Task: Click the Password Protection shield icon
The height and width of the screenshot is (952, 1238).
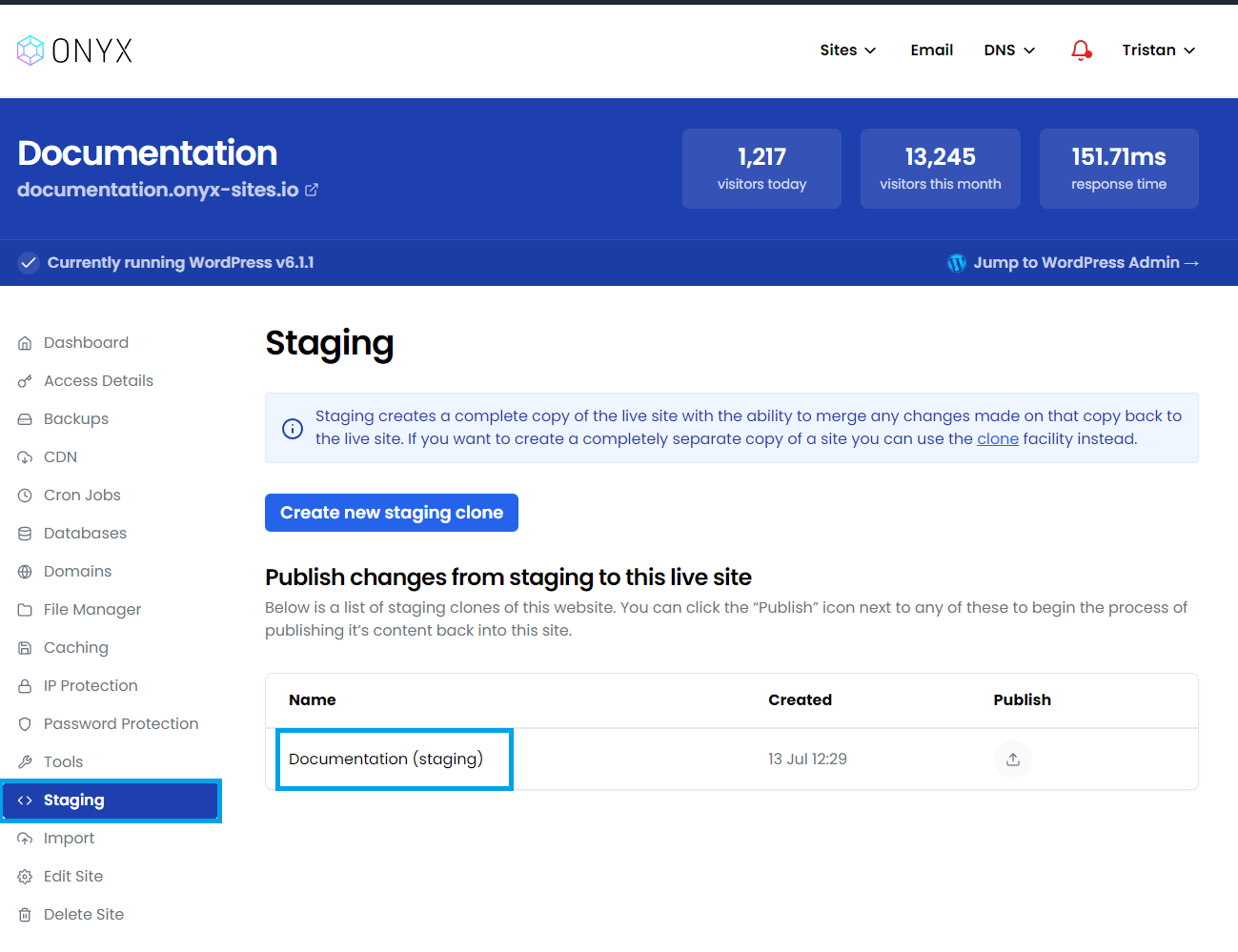Action: pyautogui.click(x=25, y=724)
